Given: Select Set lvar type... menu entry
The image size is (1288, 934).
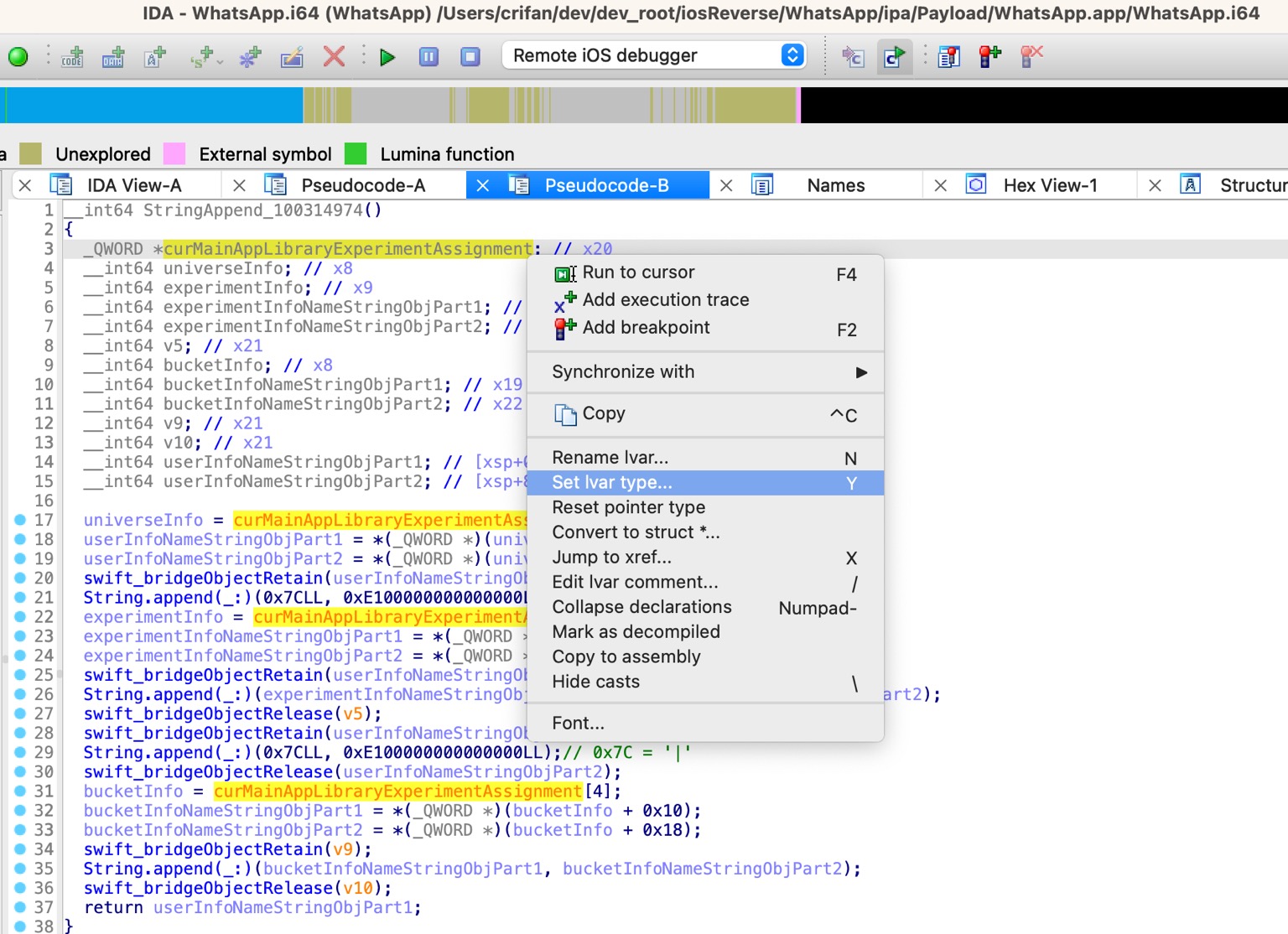Looking at the screenshot, I should 705,483.
